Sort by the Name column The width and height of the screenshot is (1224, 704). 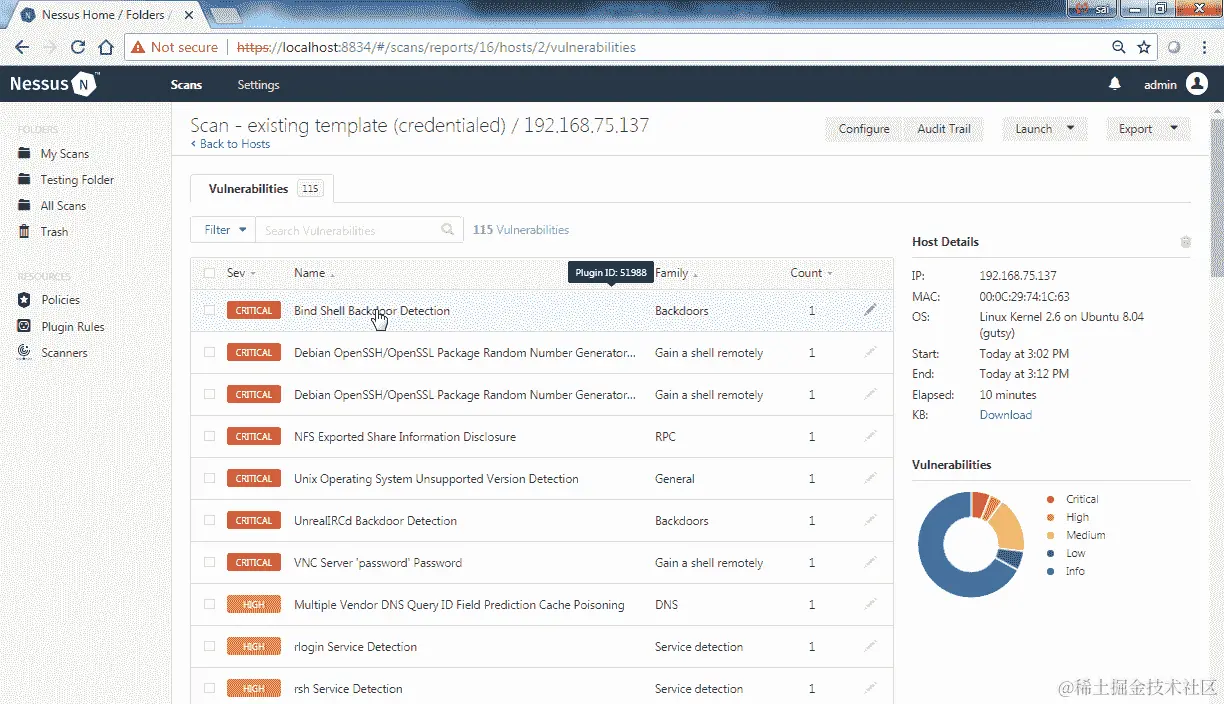pos(314,273)
